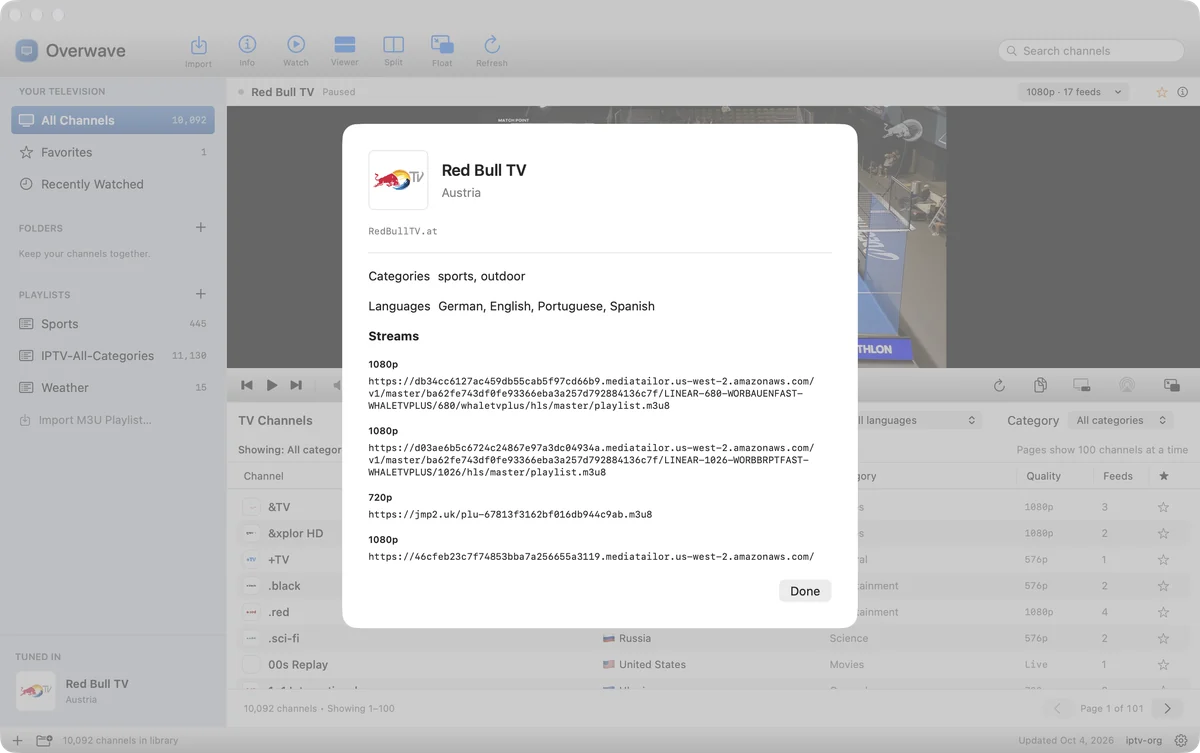Favorite the +TV channel row star
The height and width of the screenshot is (753, 1200).
tap(1163, 560)
